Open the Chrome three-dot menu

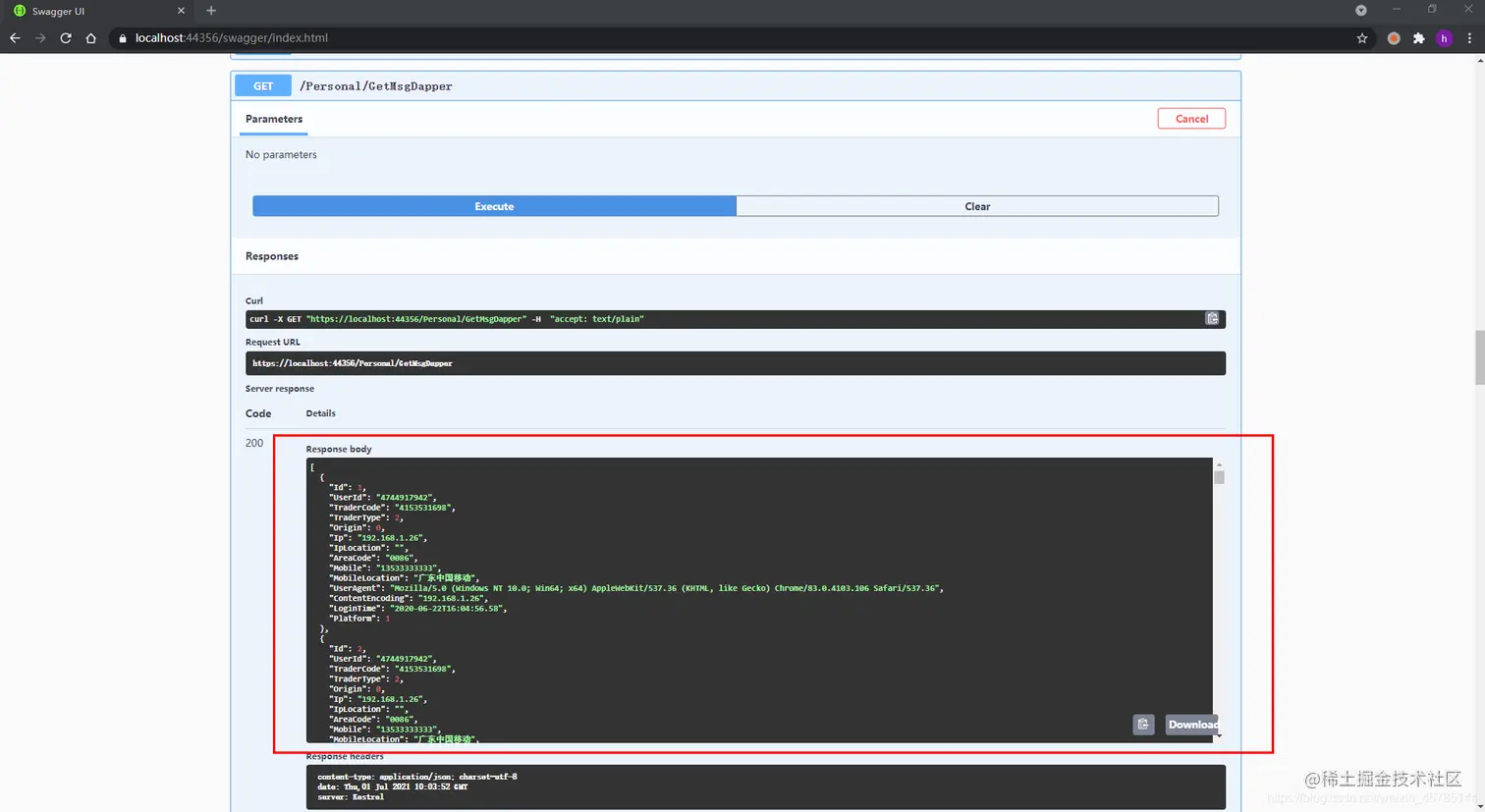[1470, 38]
